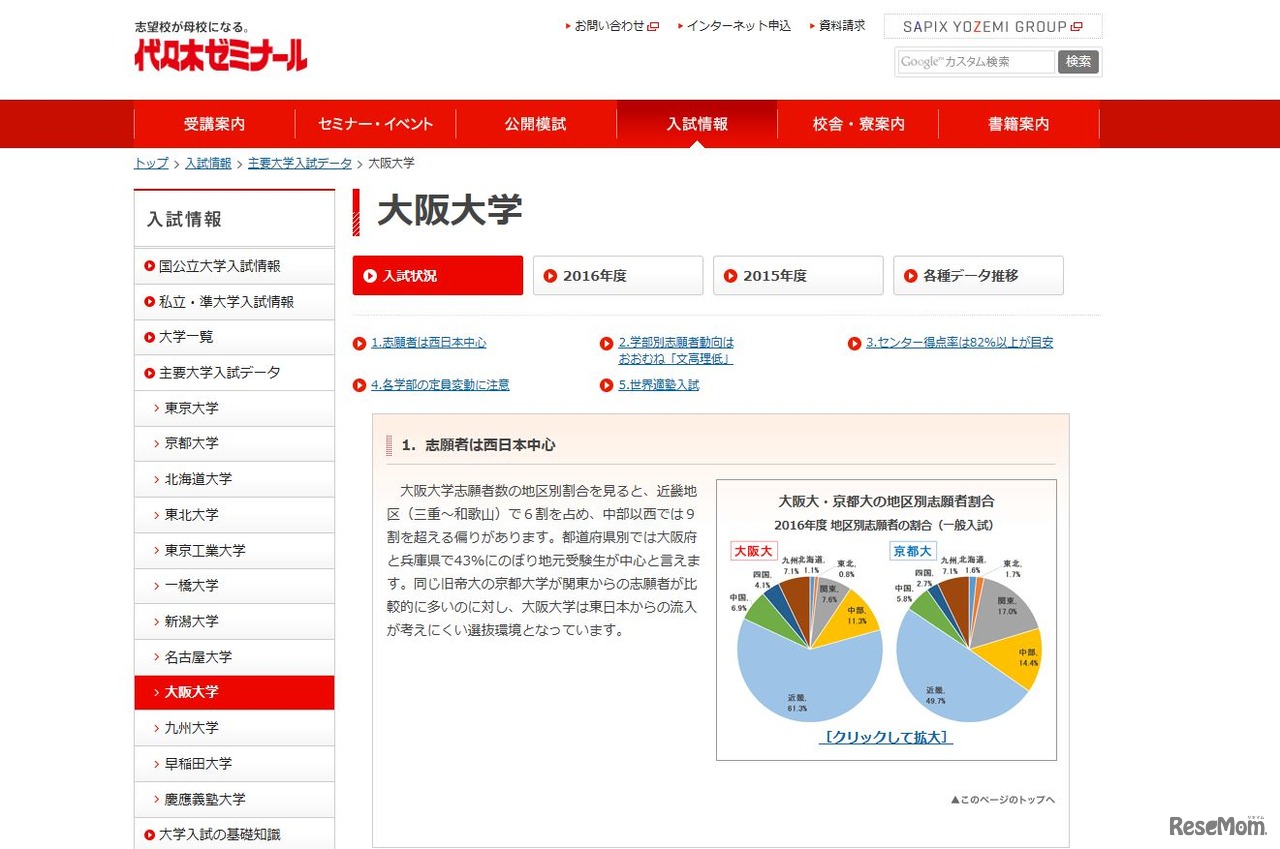Open the 校舎・寮案内 menu item
The image size is (1280, 849).
coord(856,123)
